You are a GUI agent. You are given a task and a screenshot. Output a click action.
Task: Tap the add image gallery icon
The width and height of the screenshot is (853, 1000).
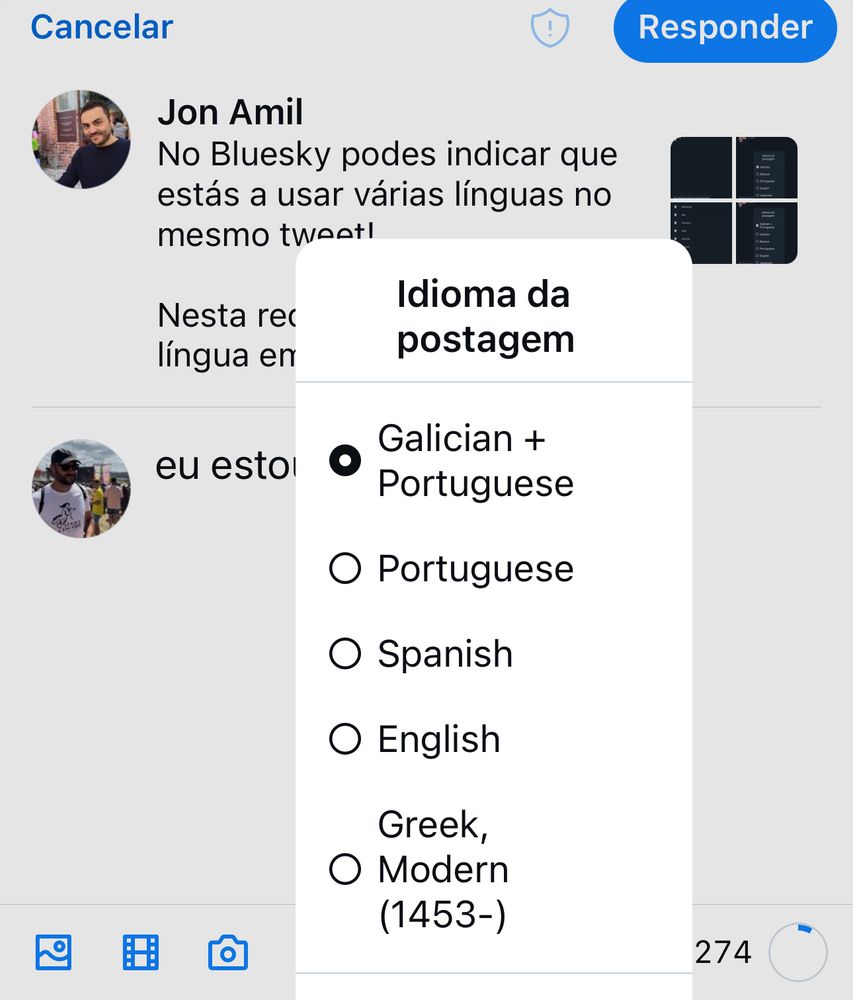(x=53, y=952)
